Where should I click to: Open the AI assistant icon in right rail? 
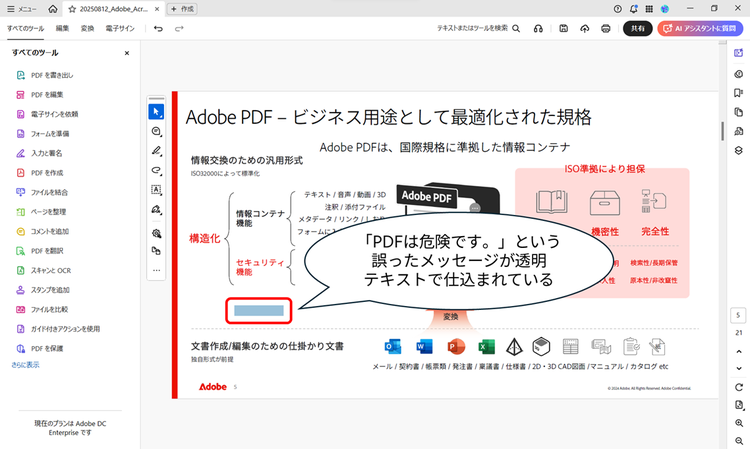point(739,53)
